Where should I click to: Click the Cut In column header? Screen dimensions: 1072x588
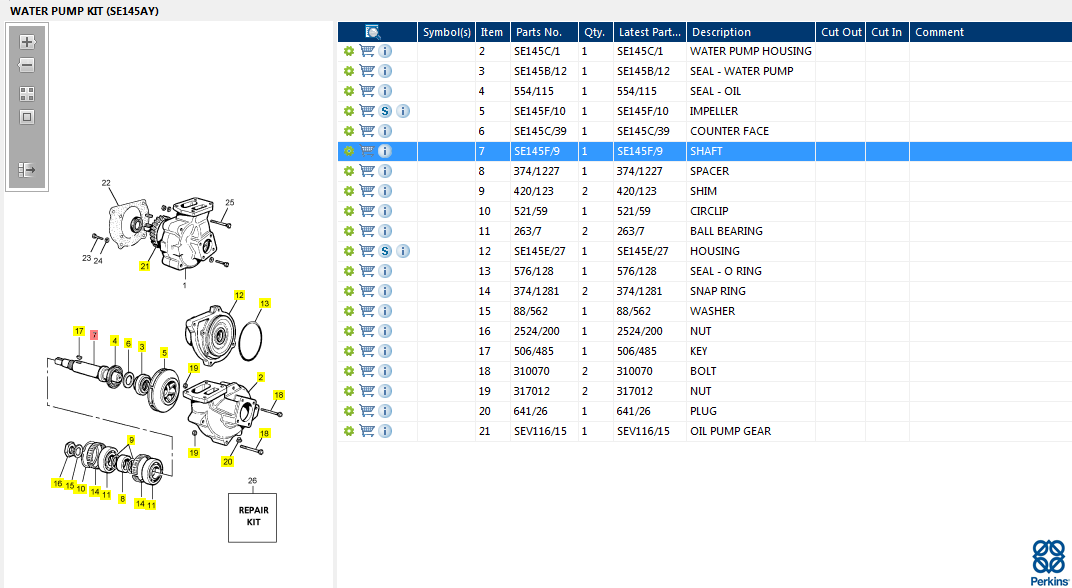click(887, 32)
